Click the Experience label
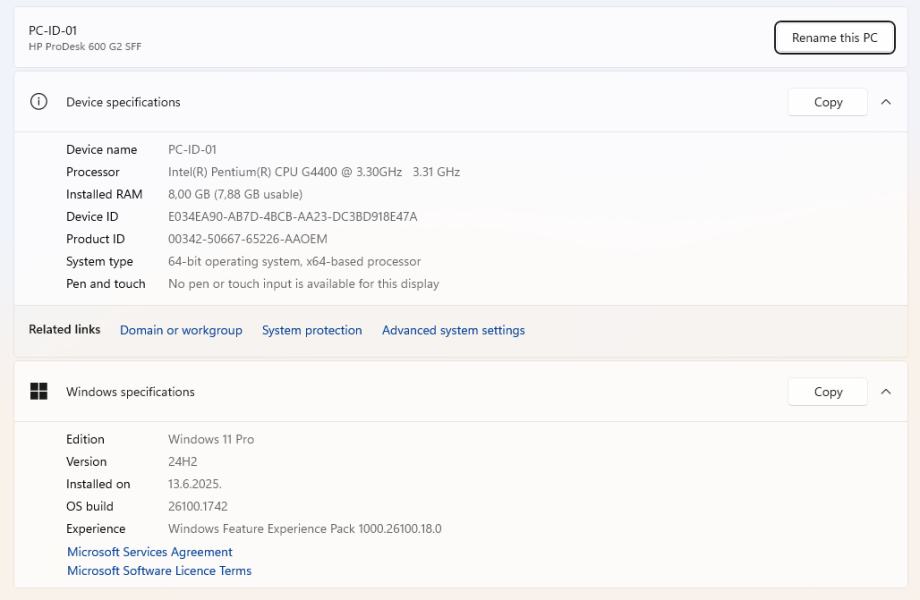This screenshot has height=600, width=920. point(96,528)
